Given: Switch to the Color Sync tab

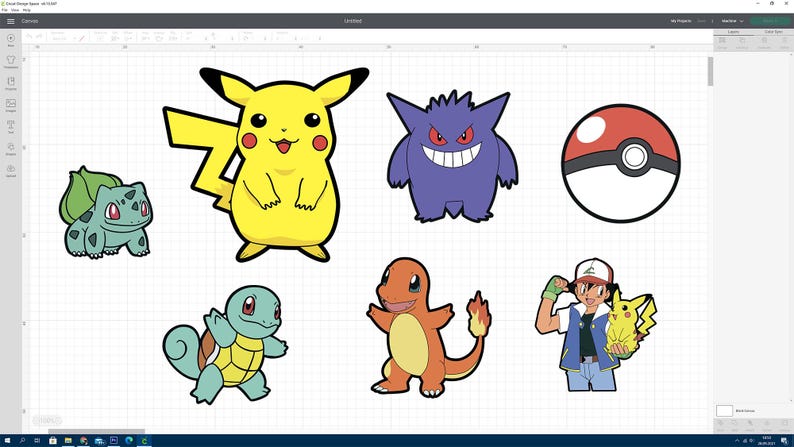Looking at the screenshot, I should tap(773, 32).
